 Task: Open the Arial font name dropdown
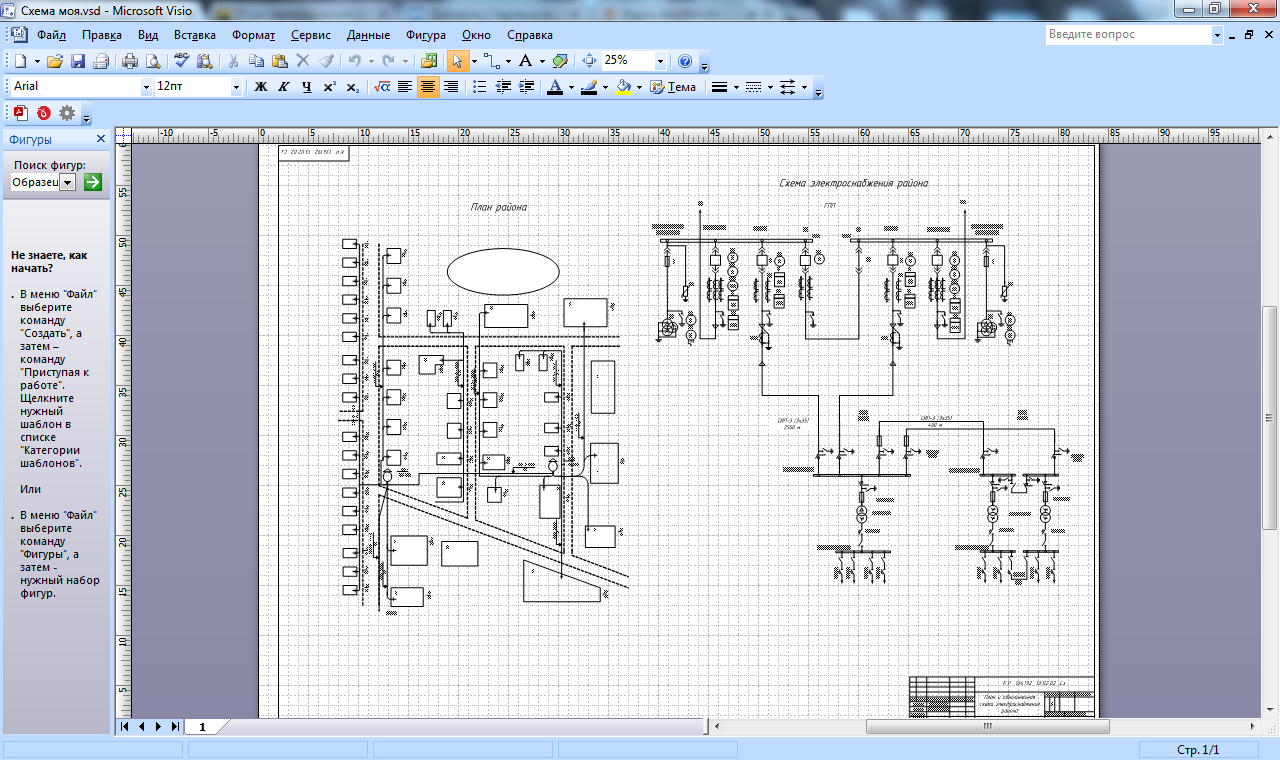click(146, 87)
